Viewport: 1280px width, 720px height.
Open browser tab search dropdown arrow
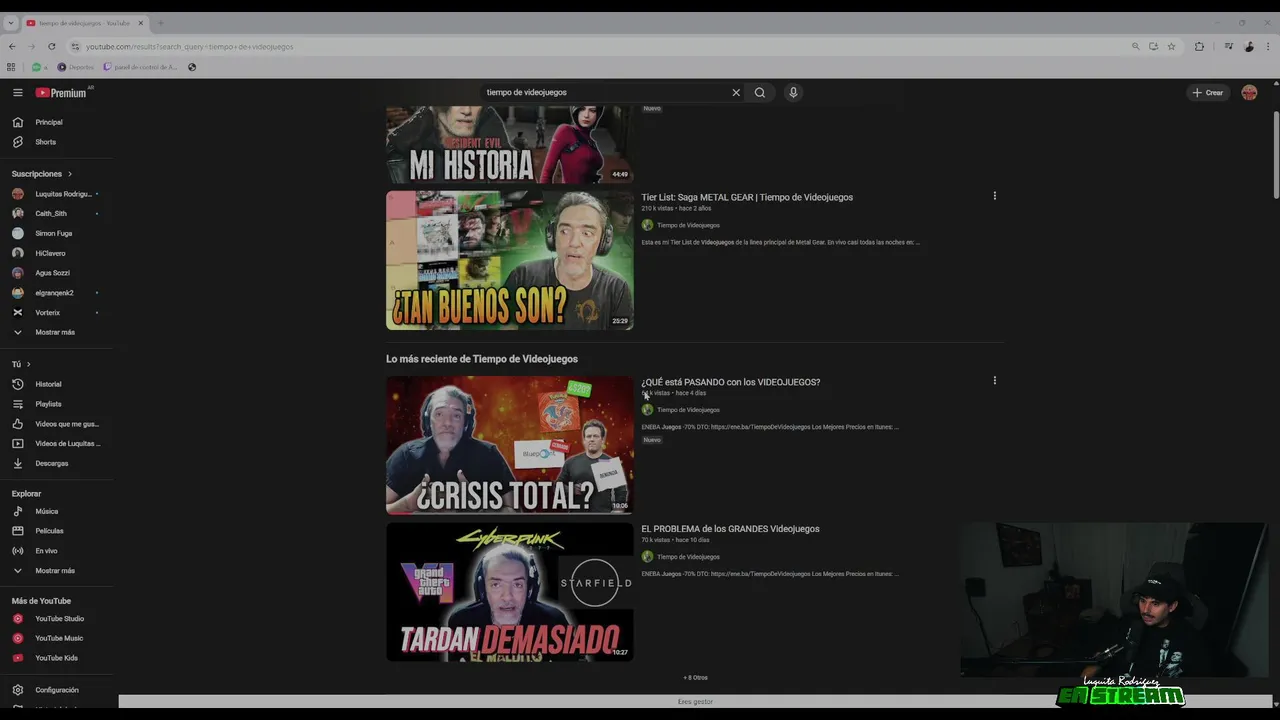(x=11, y=23)
